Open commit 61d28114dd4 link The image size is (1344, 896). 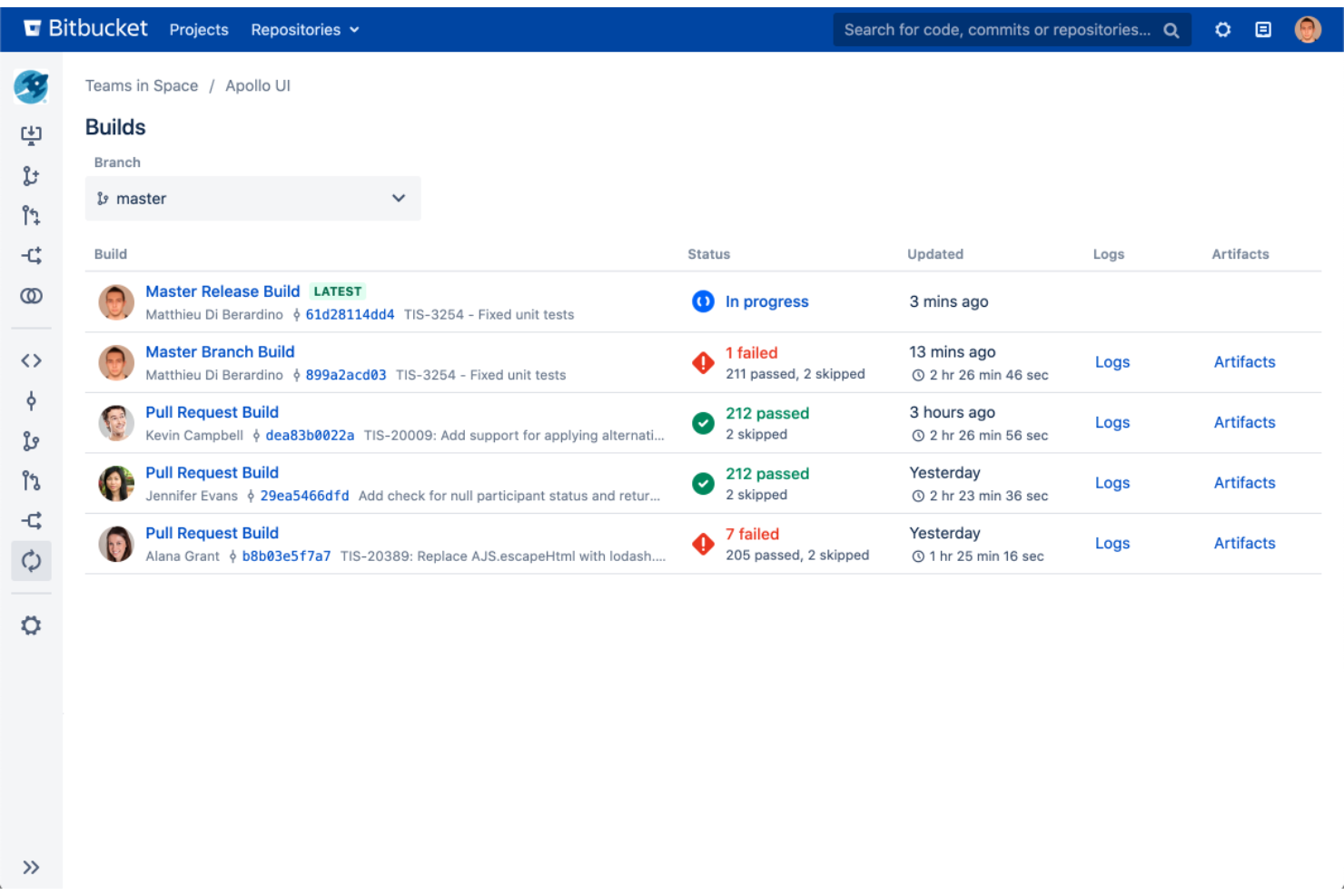point(350,314)
